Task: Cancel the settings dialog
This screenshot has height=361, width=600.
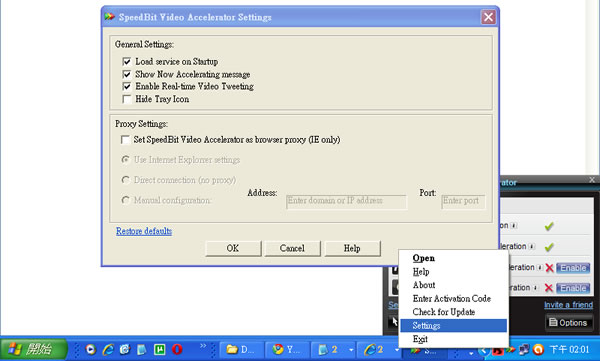Action: click(292, 248)
